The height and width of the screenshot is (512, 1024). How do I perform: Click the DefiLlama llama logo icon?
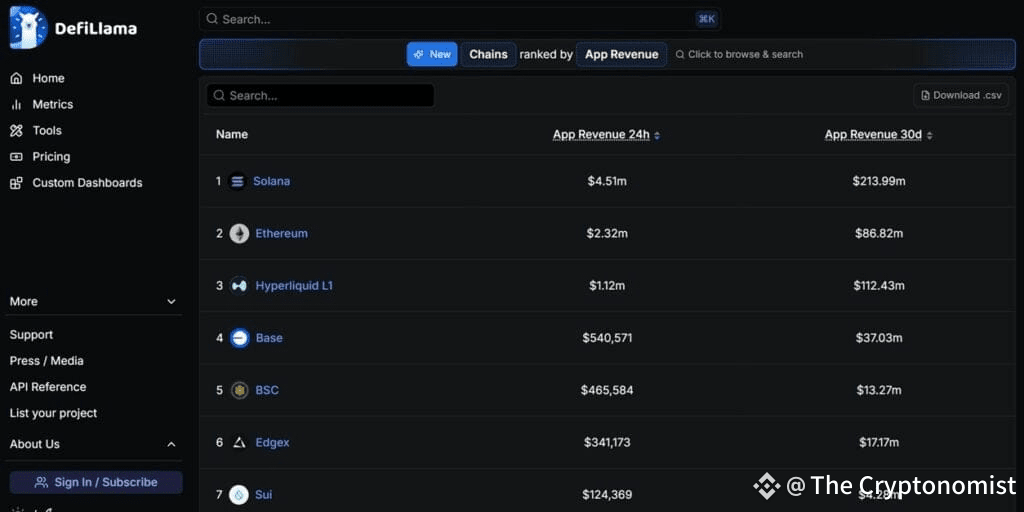tap(29, 28)
